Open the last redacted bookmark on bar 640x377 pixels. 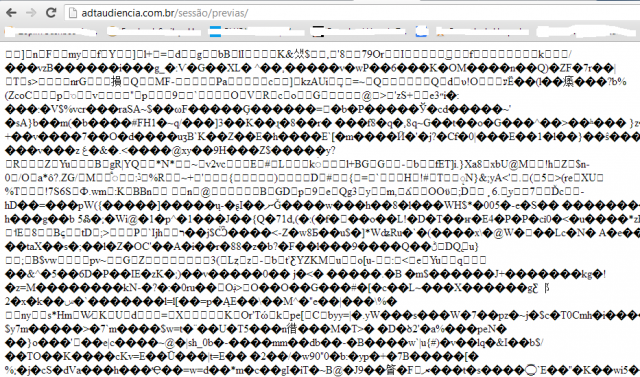(x=587, y=31)
